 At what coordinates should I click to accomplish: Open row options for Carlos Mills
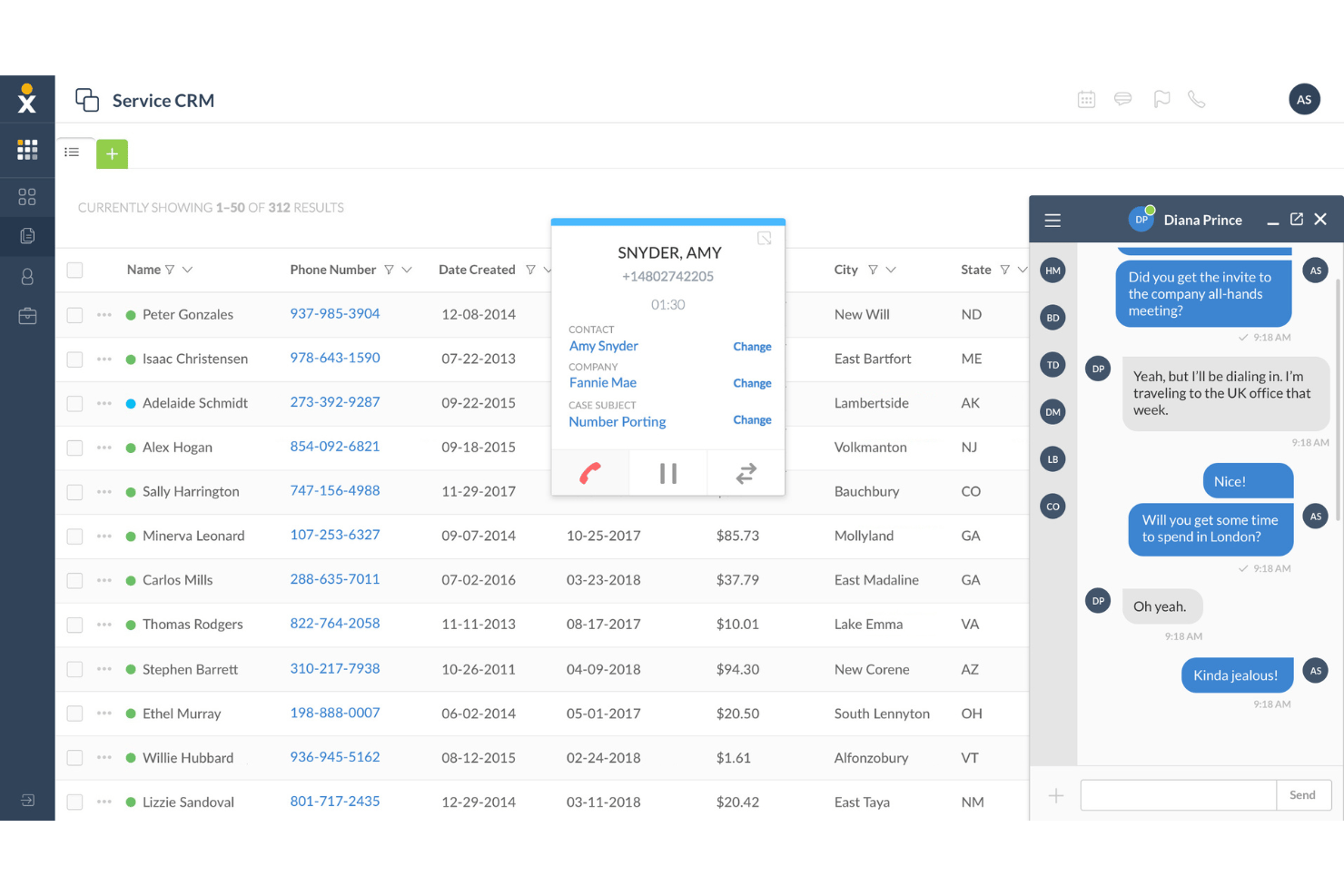pyautogui.click(x=104, y=581)
